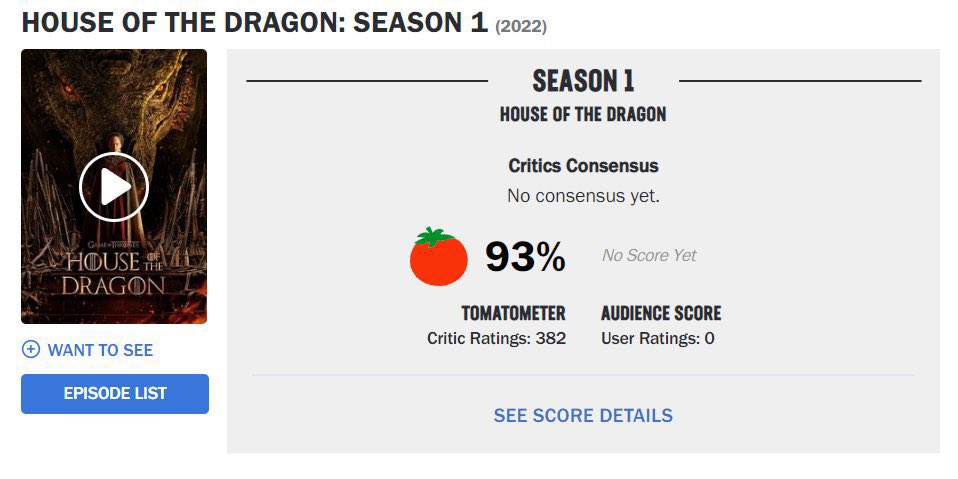
Task: Click House of the Dragon subtitle under Season 1
Action: pos(583,114)
